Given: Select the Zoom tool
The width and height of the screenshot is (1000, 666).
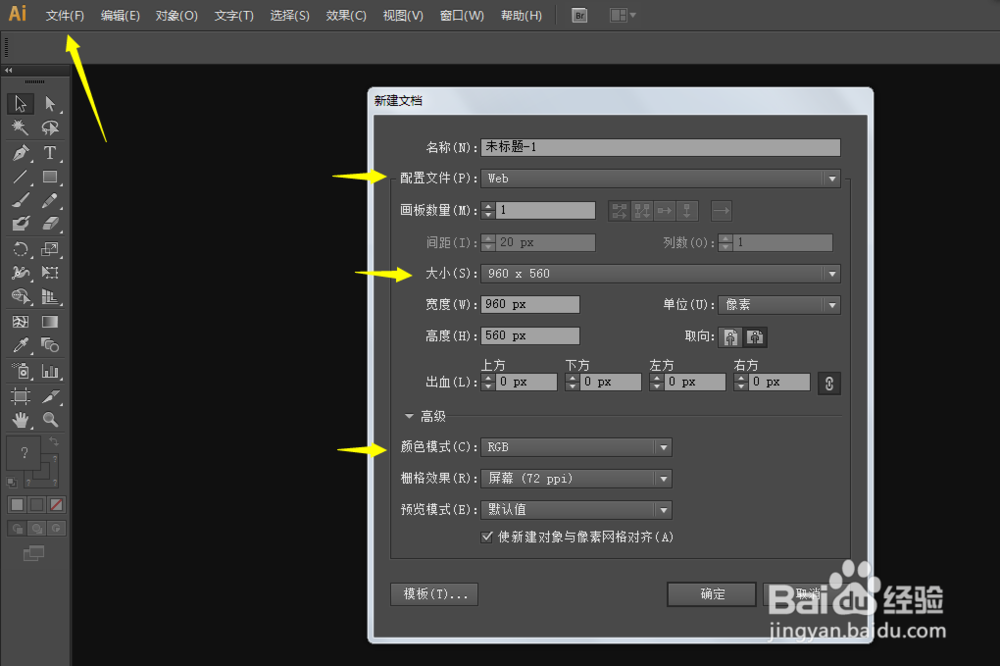Looking at the screenshot, I should [49, 419].
